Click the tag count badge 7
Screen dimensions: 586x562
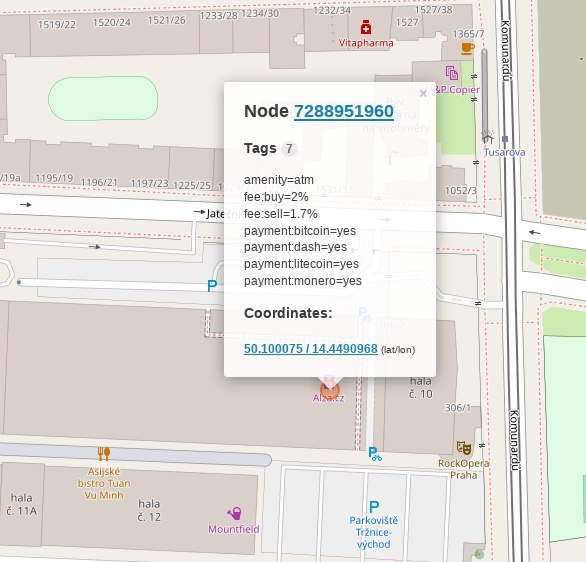pyautogui.click(x=289, y=149)
